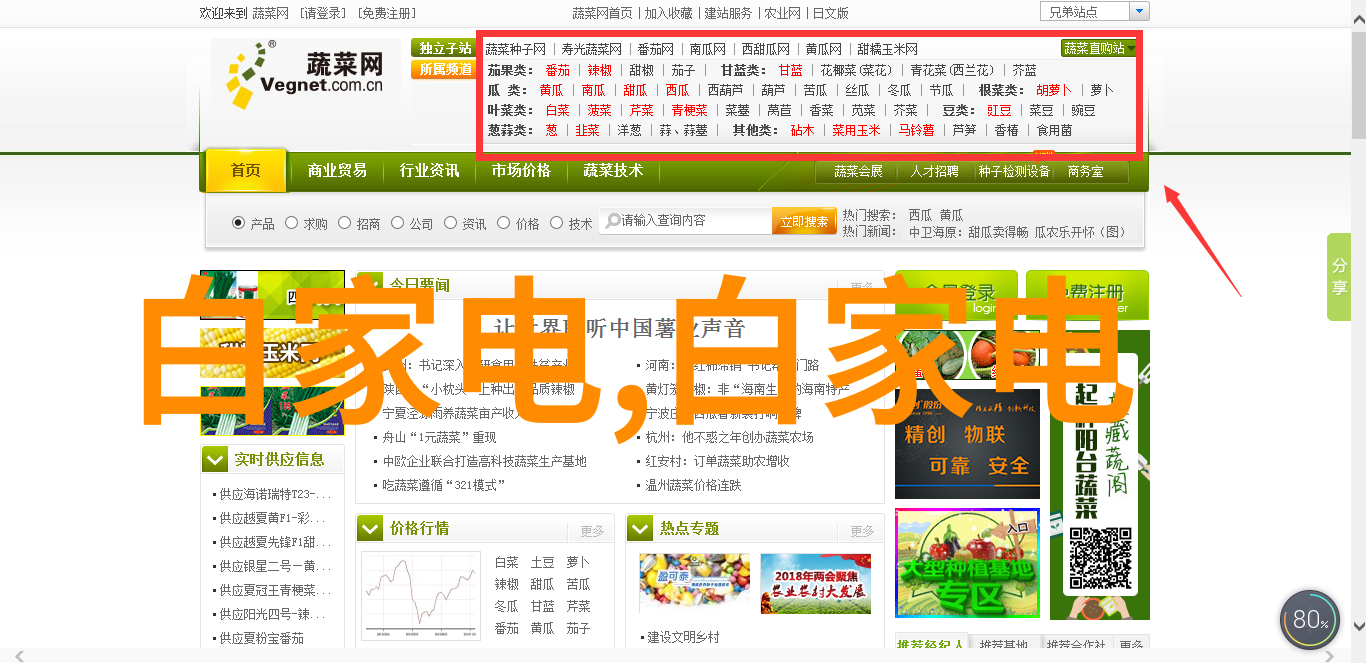Select the 产品 search radio button
This screenshot has width=1366, height=663.
[x=238, y=223]
